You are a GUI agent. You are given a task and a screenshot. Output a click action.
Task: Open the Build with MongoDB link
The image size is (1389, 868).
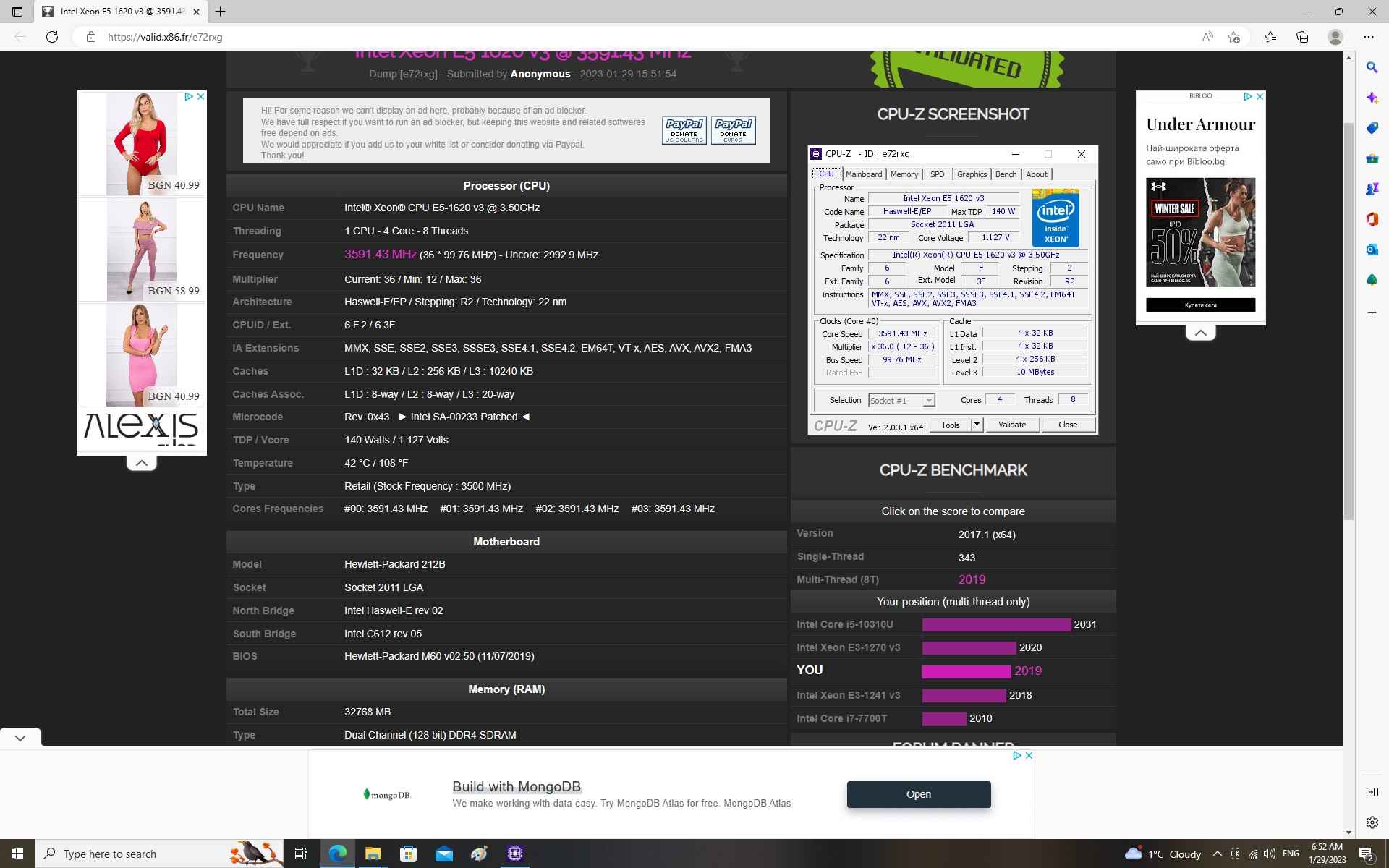(517, 786)
